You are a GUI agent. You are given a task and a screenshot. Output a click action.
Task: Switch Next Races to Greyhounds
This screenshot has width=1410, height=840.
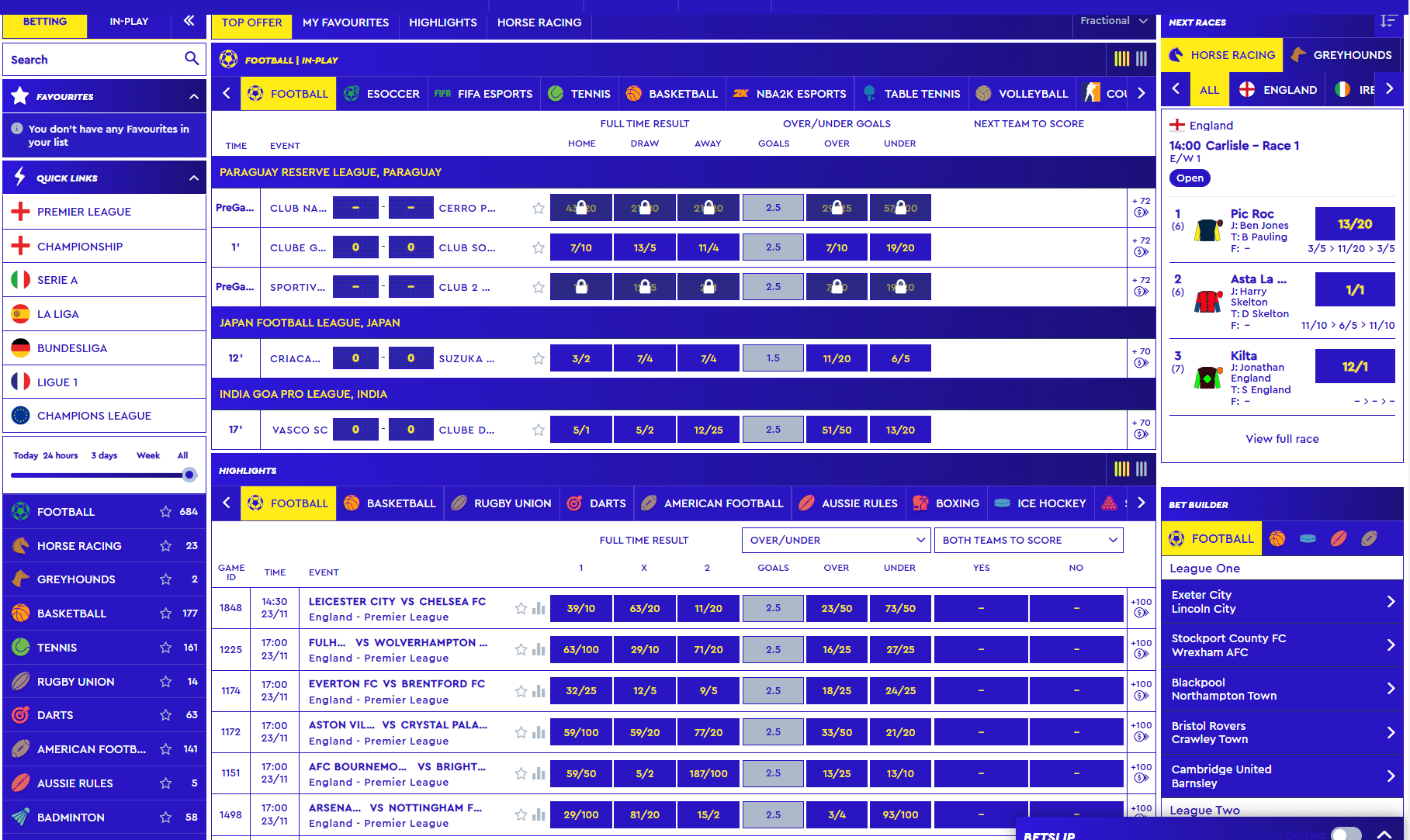(1342, 55)
